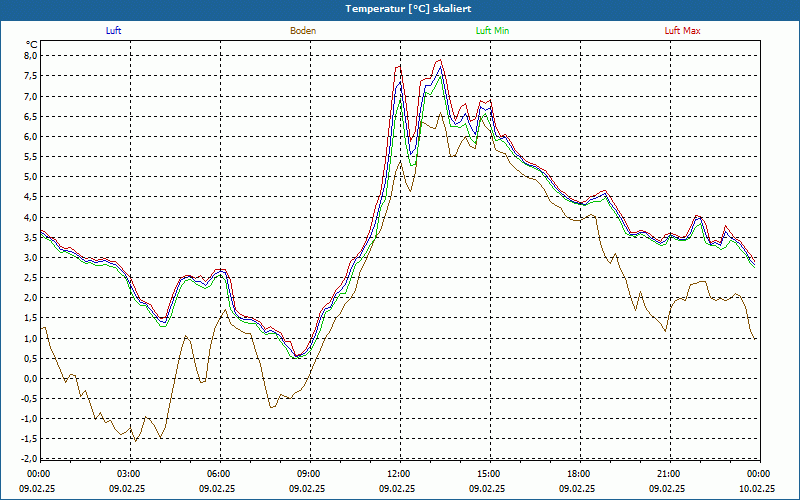Click the 21:00 time axis label

coord(667,474)
